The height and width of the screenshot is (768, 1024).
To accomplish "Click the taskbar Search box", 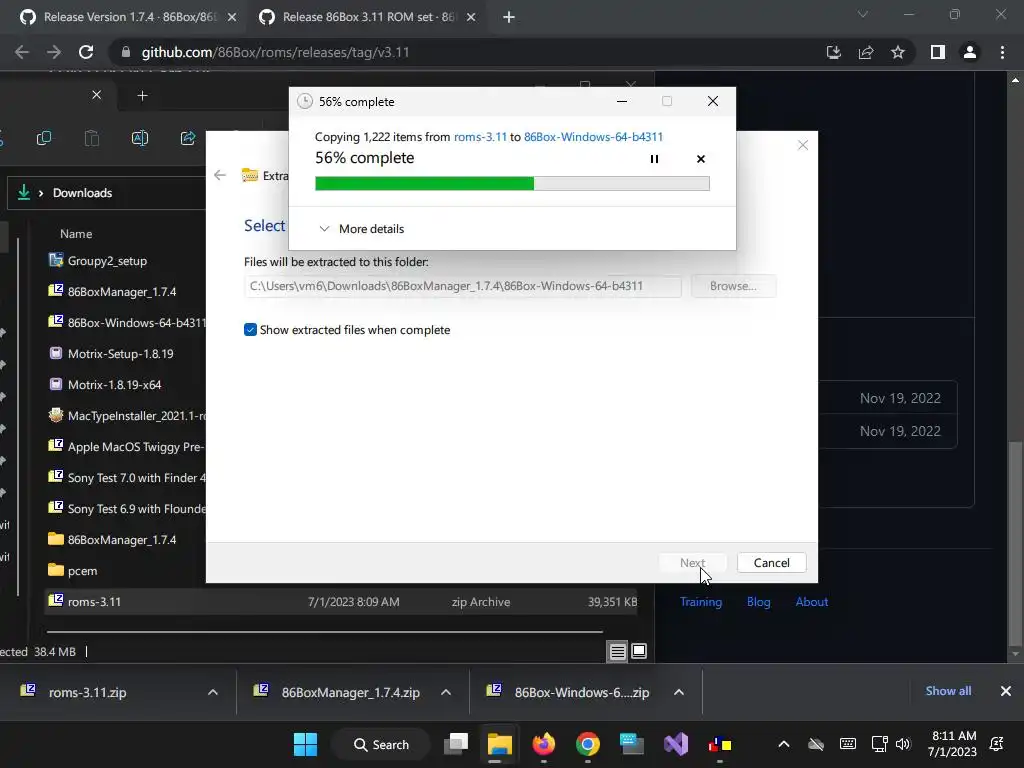I will (381, 744).
